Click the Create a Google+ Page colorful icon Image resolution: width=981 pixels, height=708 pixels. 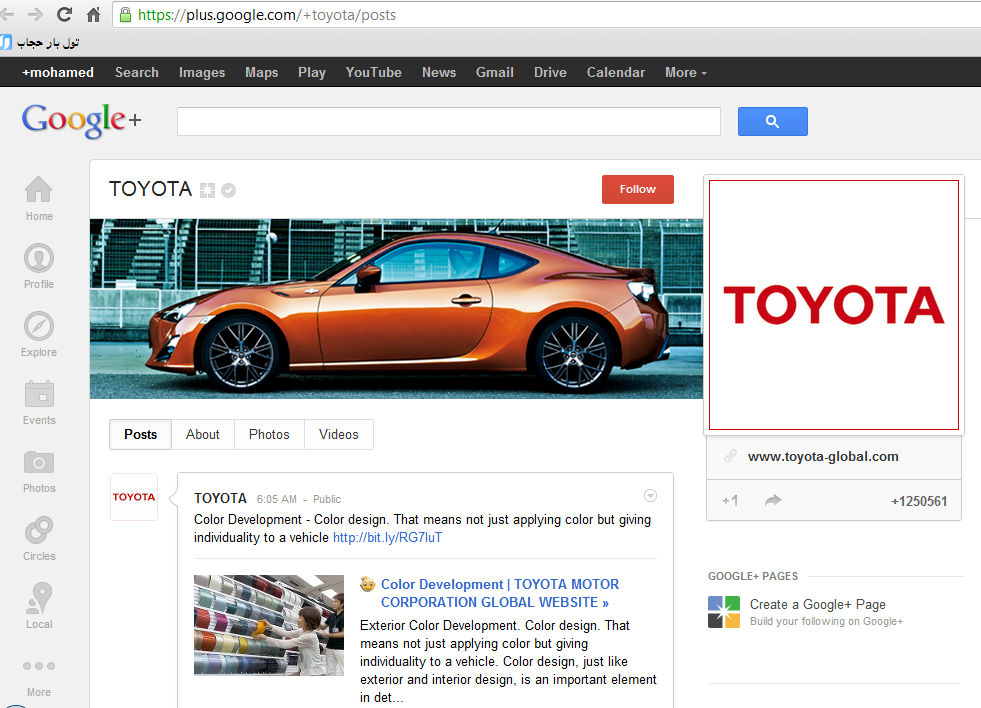pyautogui.click(x=724, y=612)
